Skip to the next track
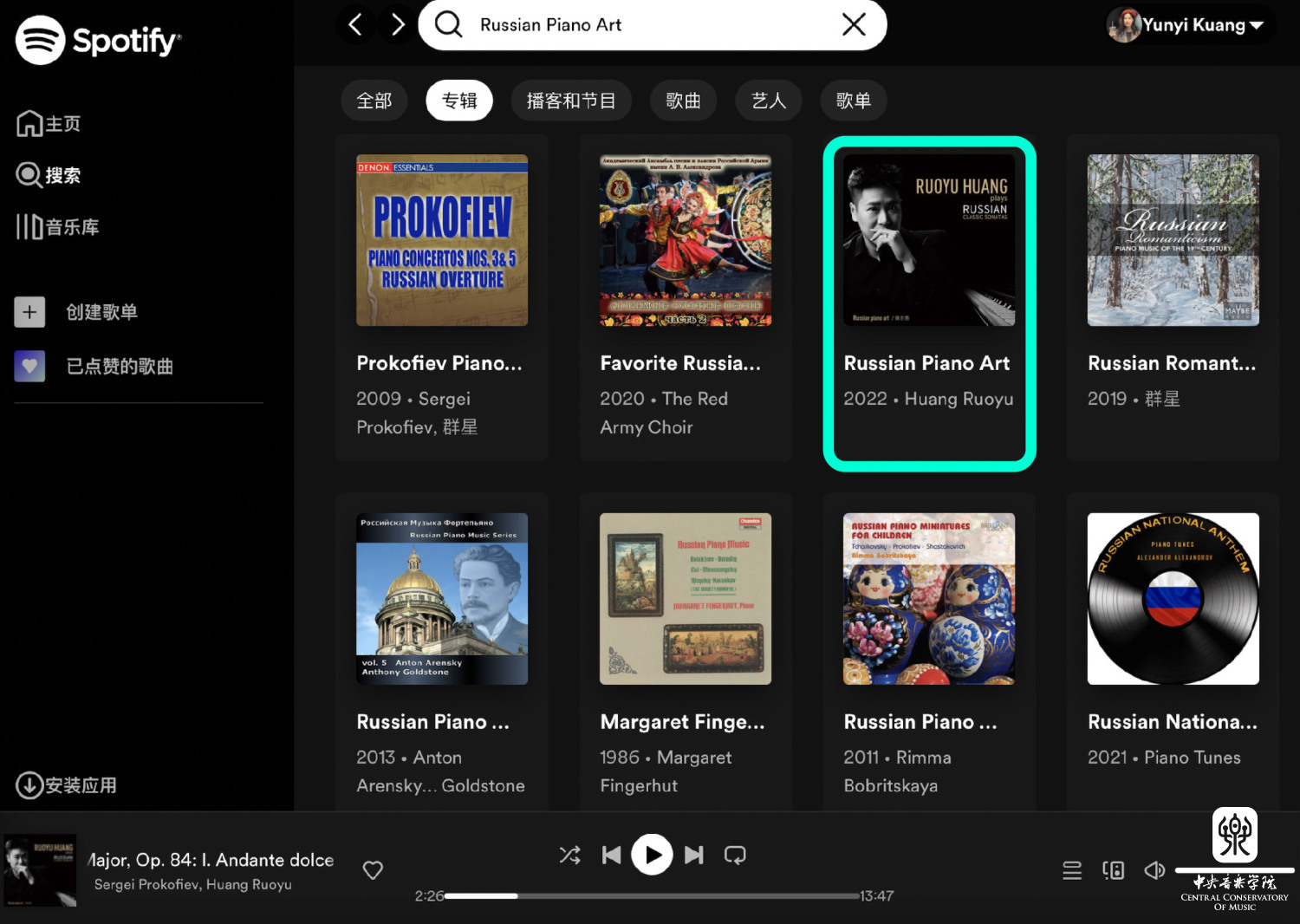The image size is (1300, 924). coord(693,856)
